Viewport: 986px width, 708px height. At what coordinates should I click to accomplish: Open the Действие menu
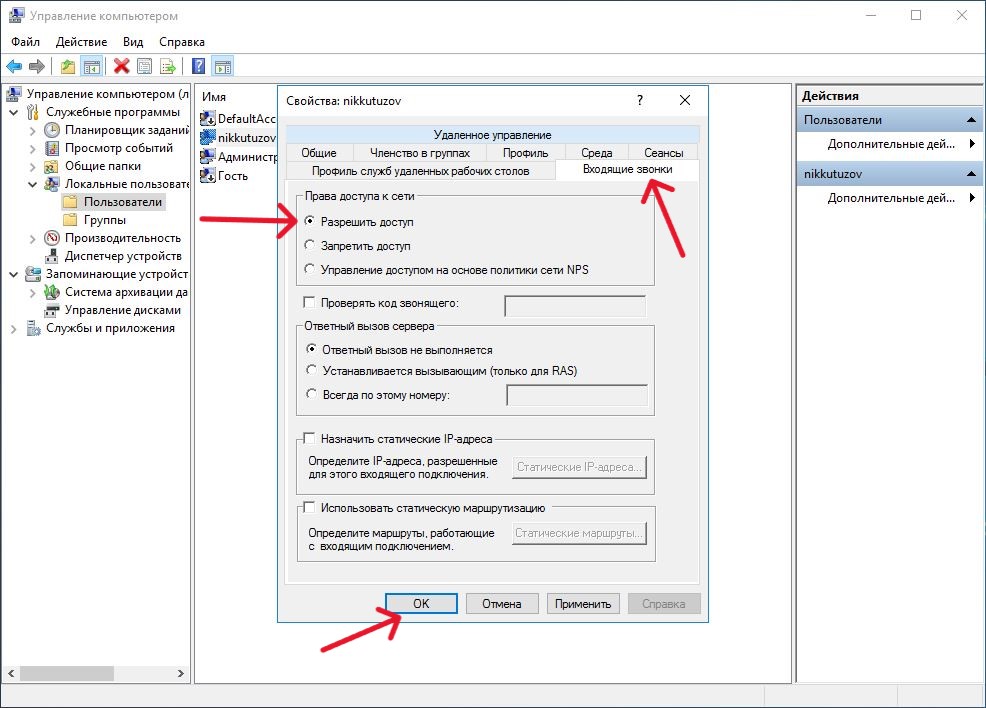[x=82, y=42]
